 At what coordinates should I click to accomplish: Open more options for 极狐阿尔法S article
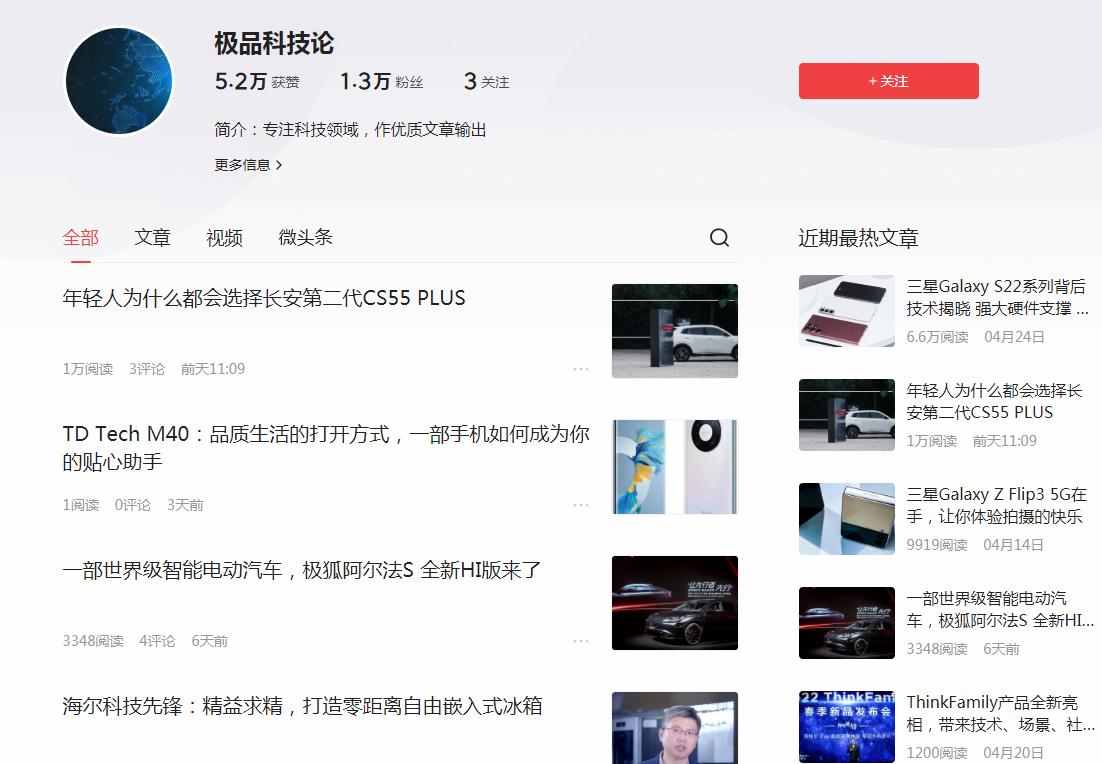pos(581,640)
